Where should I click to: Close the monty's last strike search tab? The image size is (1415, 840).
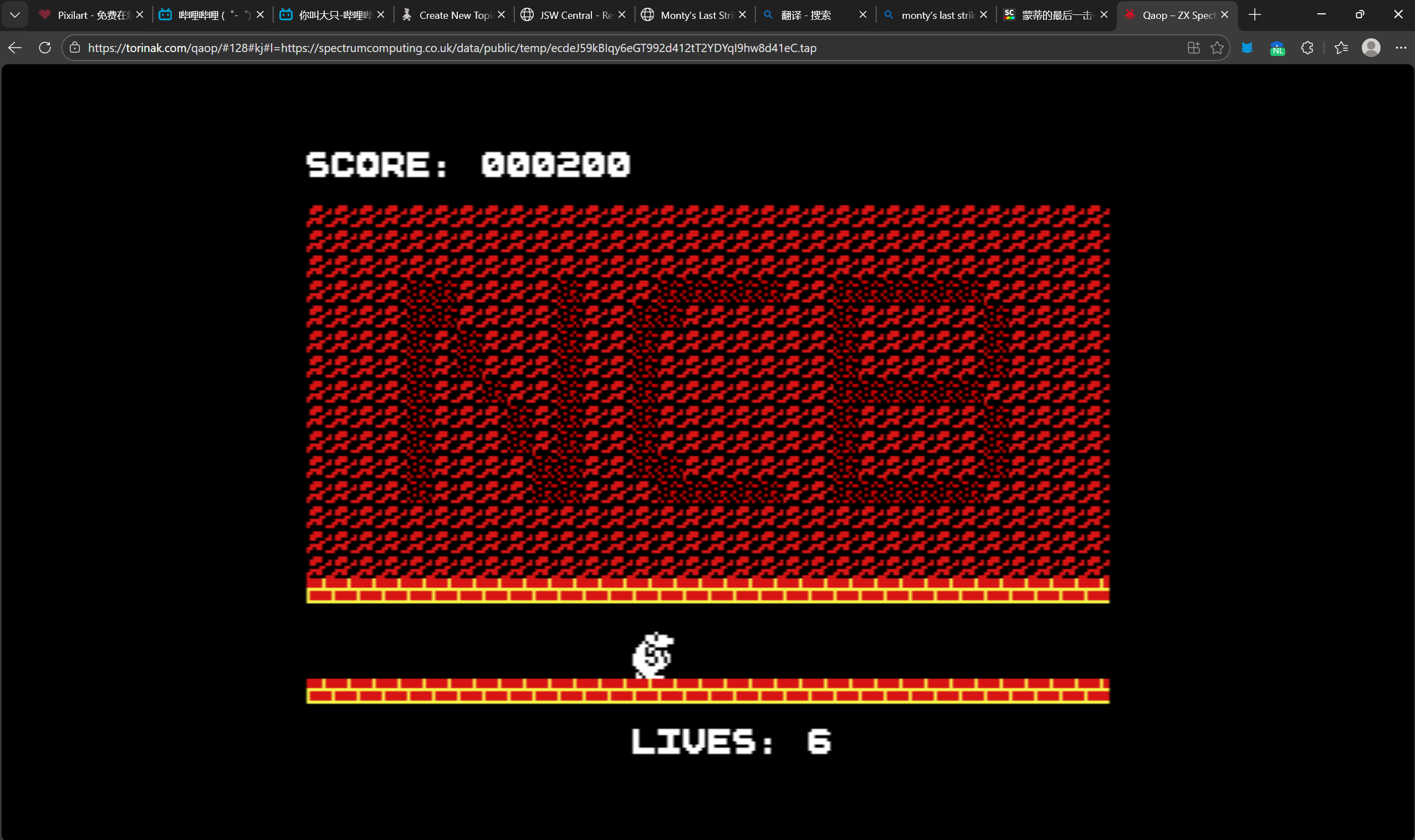[x=984, y=15]
